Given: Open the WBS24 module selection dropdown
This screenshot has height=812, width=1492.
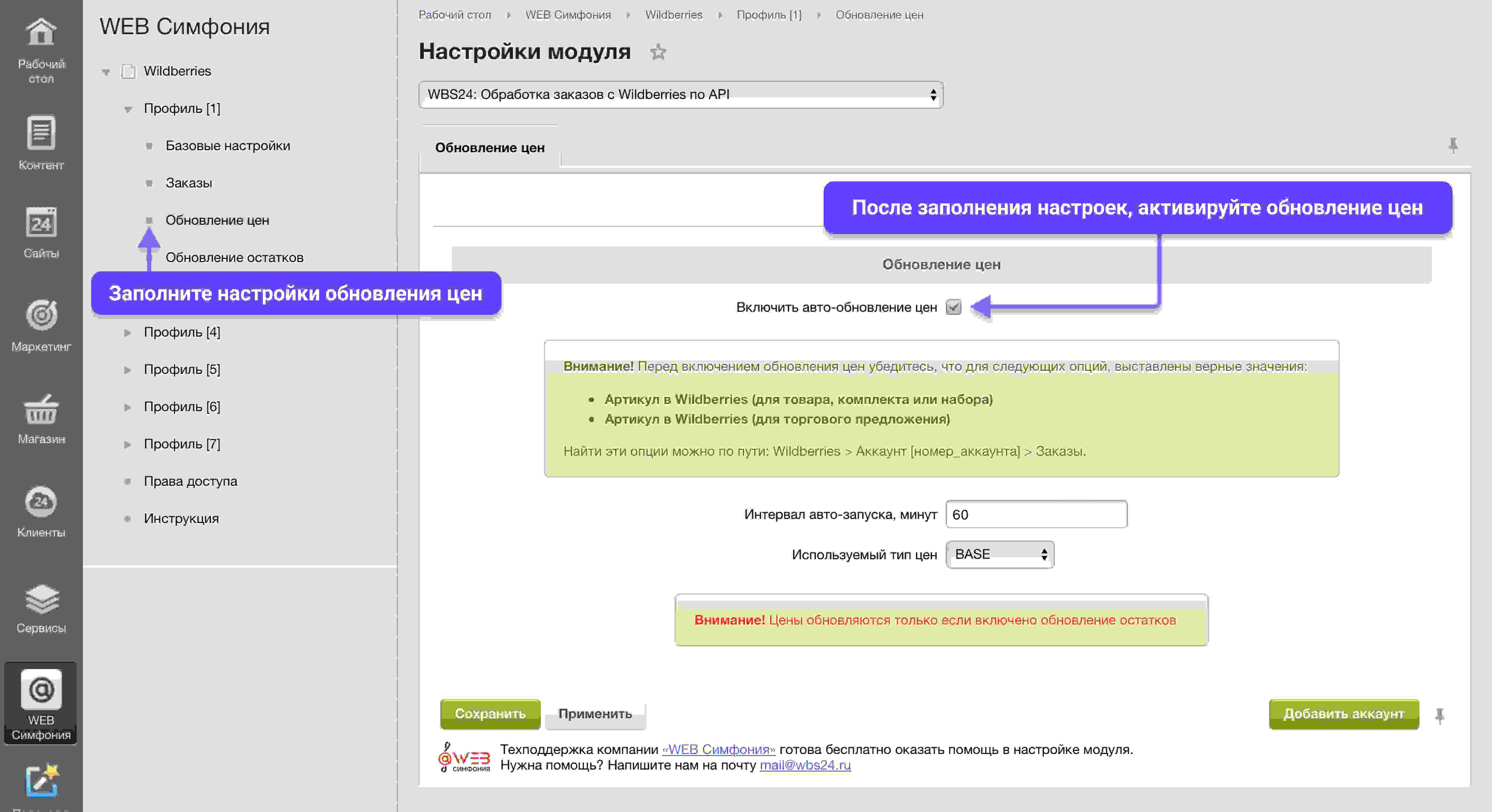Looking at the screenshot, I should [681, 95].
